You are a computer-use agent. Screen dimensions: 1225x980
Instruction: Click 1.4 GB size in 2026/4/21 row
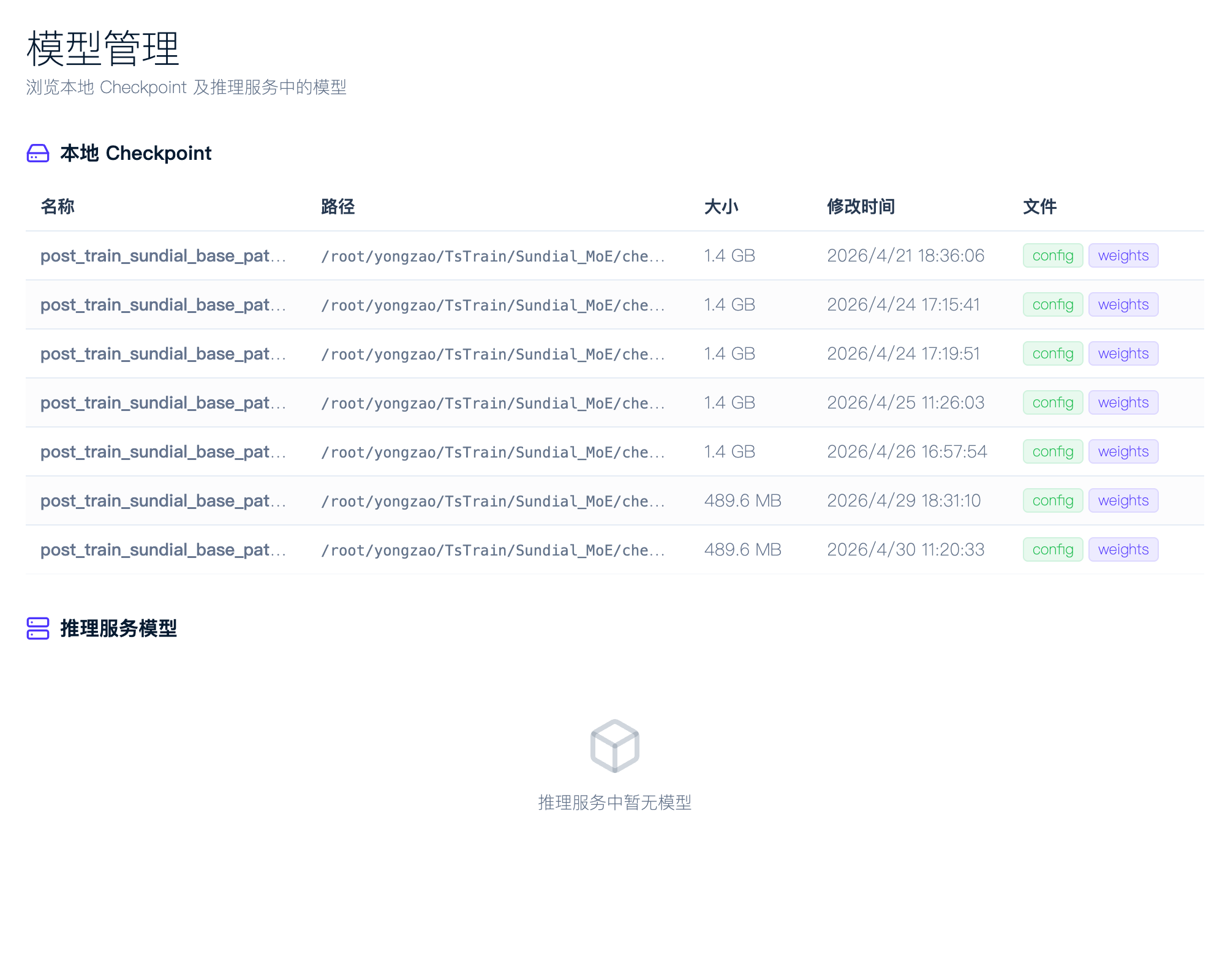(x=729, y=255)
